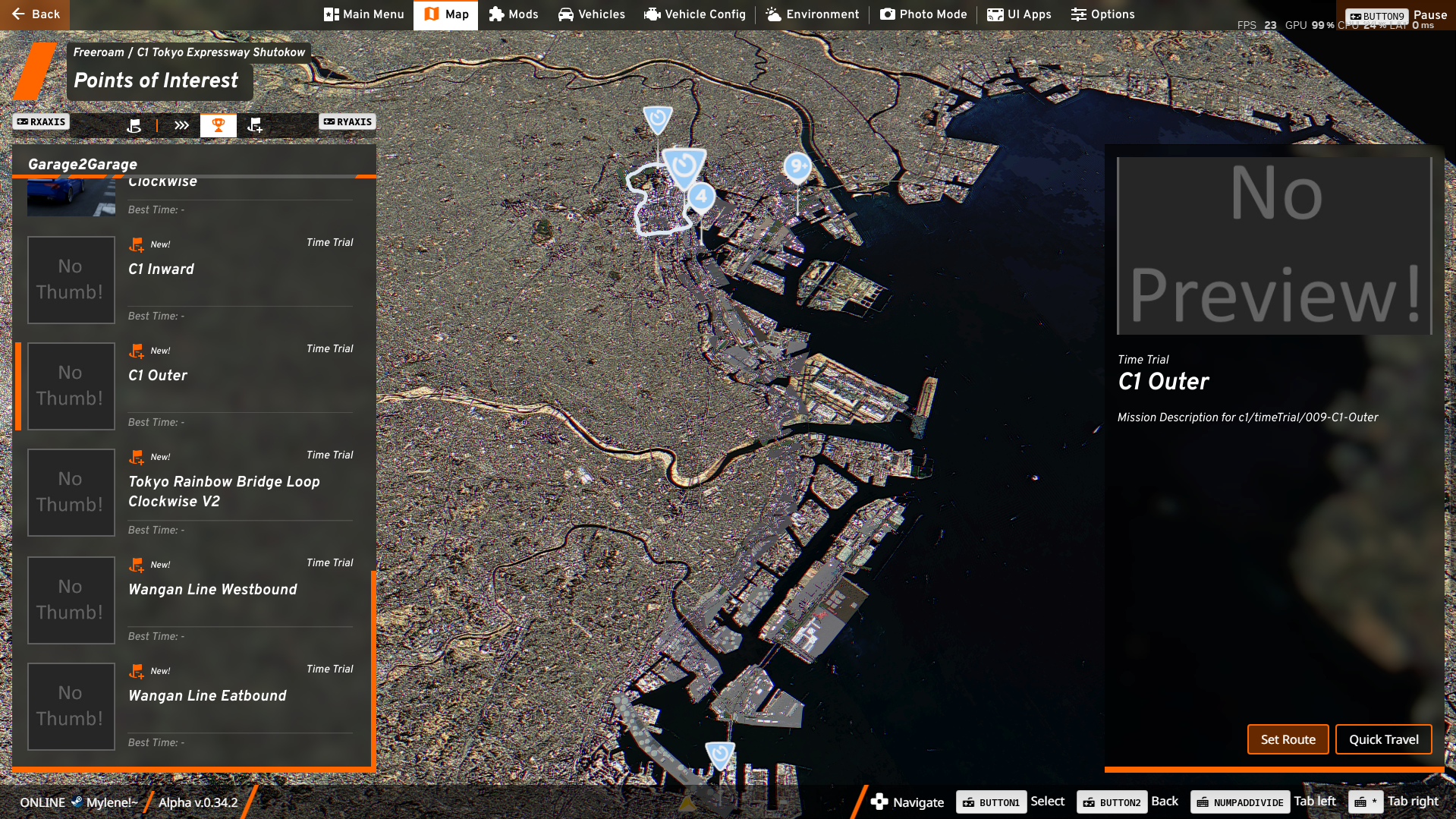Viewport: 1456px width, 819px height.
Task: Click the RYAXIS controller hint
Action: 347,121
